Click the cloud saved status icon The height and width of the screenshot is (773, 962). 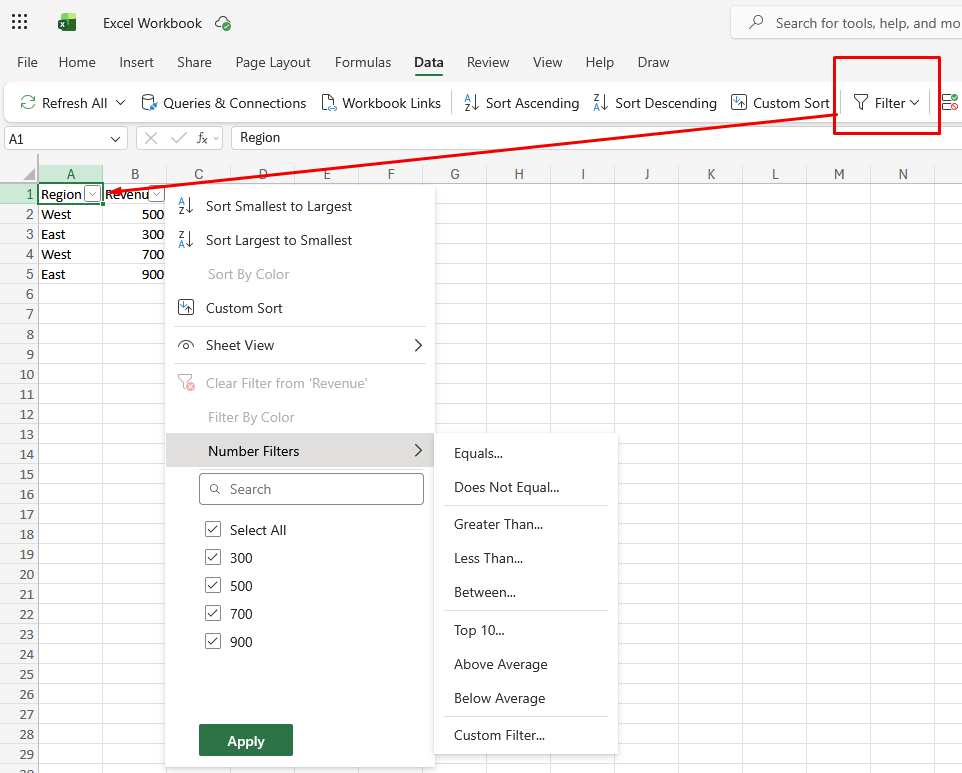click(x=223, y=23)
